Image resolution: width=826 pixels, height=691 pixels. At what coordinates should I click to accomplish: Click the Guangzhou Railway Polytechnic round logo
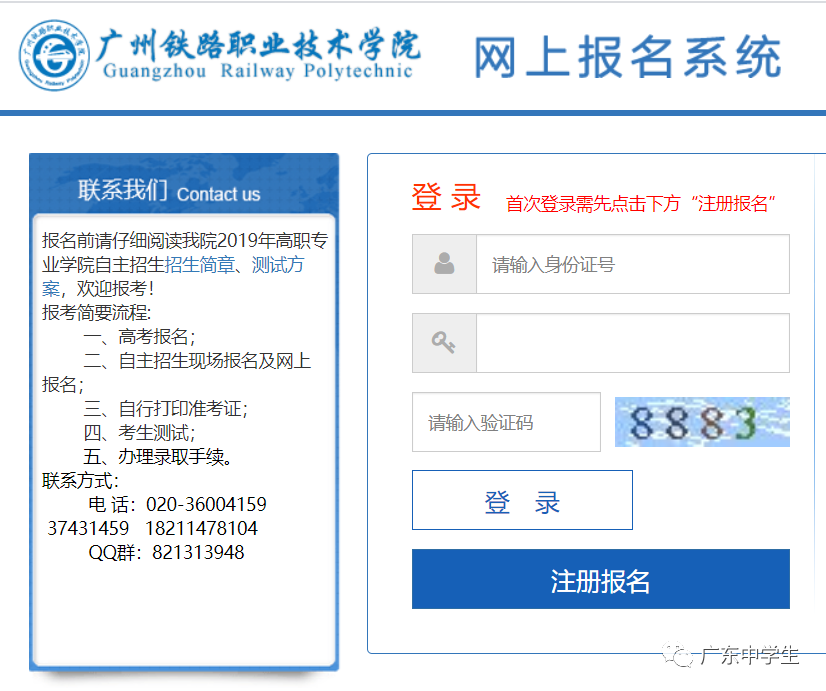pyautogui.click(x=54, y=56)
